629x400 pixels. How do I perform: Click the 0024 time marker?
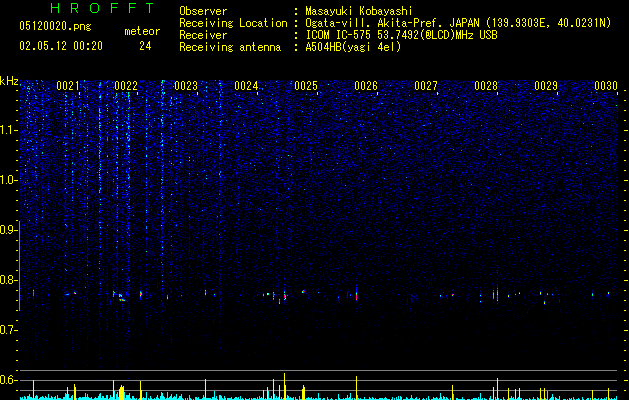pyautogui.click(x=246, y=86)
